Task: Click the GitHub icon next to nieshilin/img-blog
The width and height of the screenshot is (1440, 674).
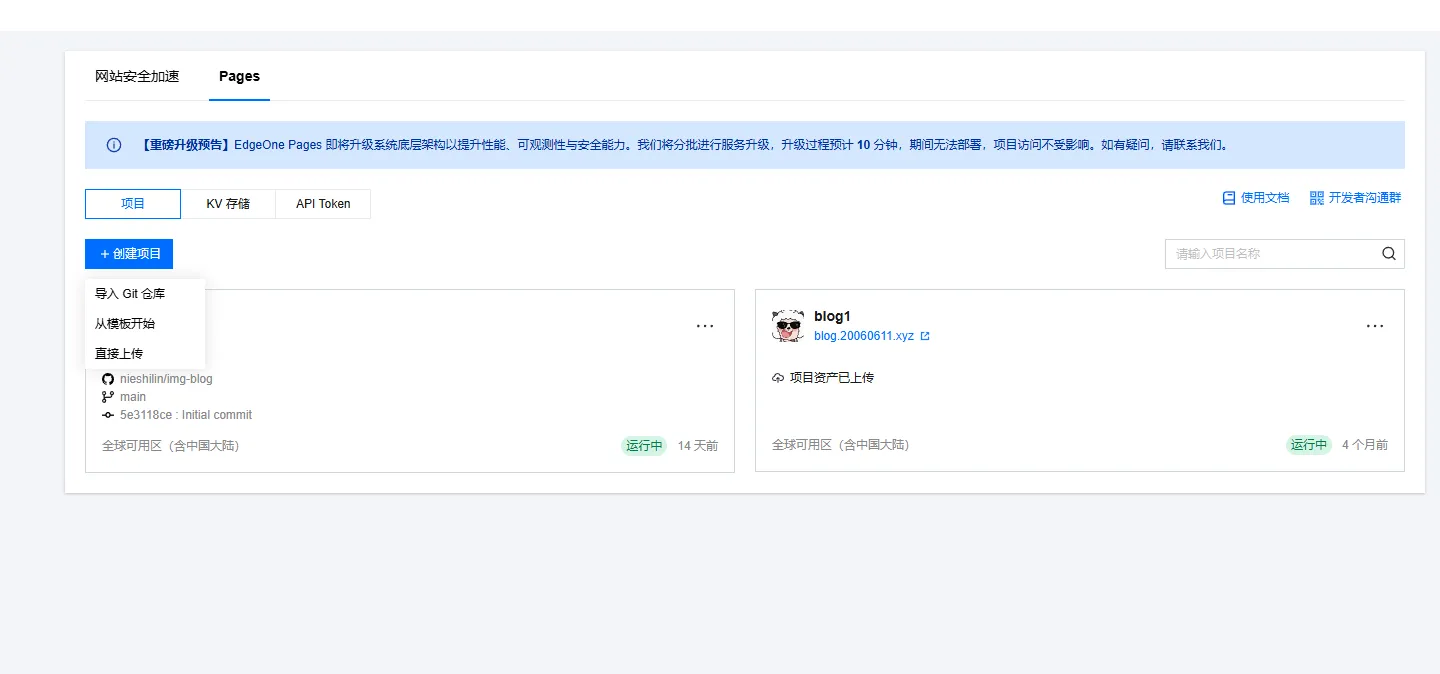Action: tap(108, 379)
